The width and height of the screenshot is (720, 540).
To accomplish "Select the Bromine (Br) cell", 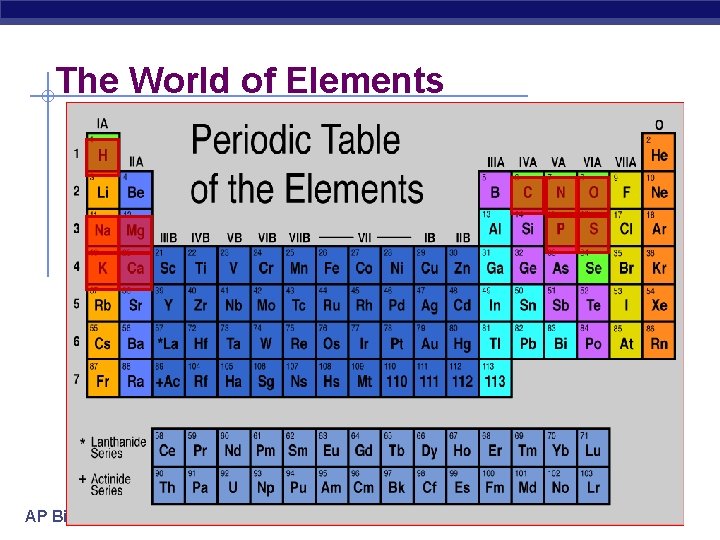I will pos(626,266).
